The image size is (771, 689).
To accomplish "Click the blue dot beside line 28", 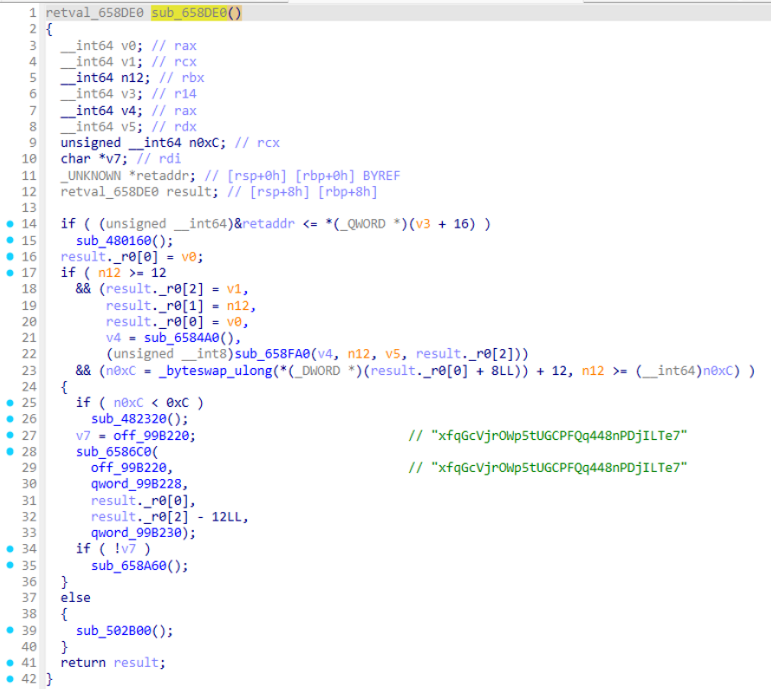I will coord(11,451).
